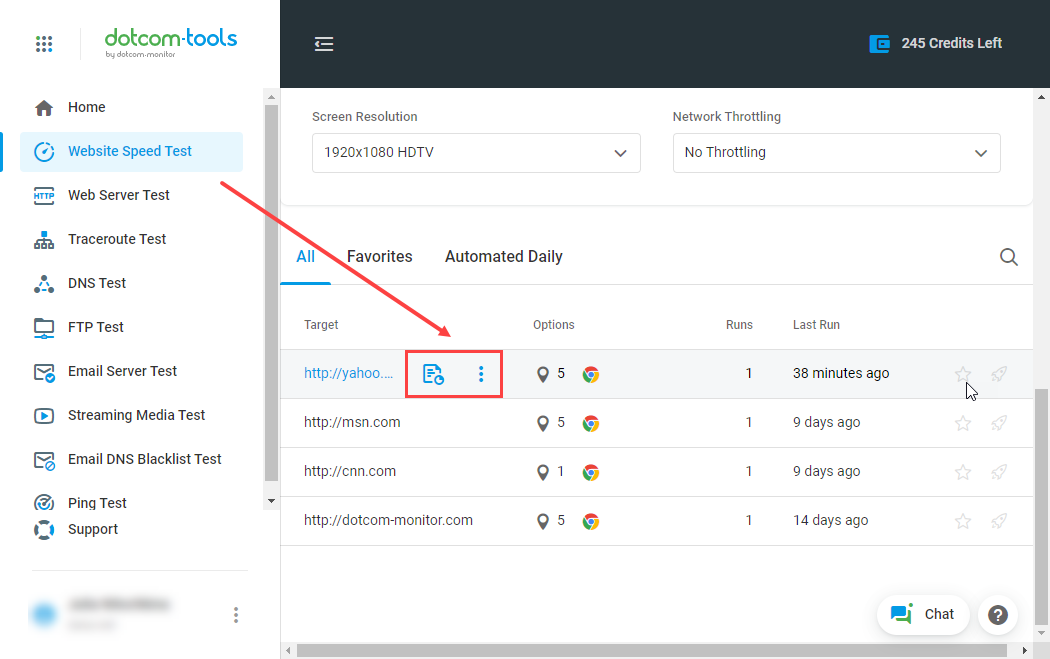Collapse sidebar with the hamburger menu icon

tap(324, 44)
